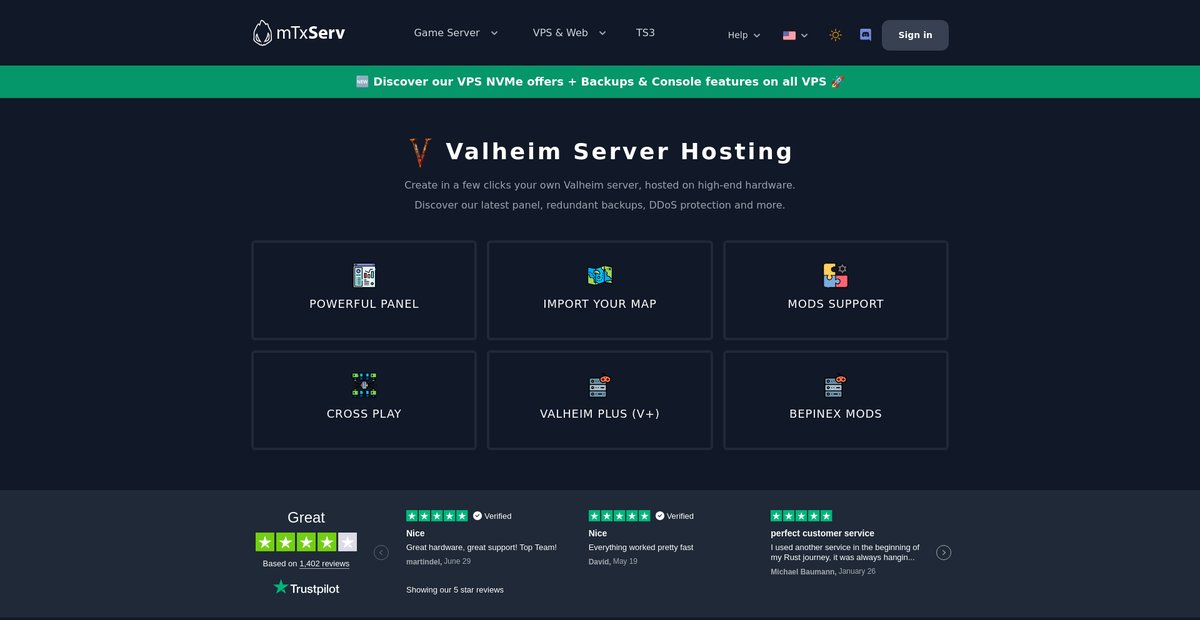
Task: Click 'Discover our latest panel' description line
Action: pyautogui.click(x=600, y=205)
